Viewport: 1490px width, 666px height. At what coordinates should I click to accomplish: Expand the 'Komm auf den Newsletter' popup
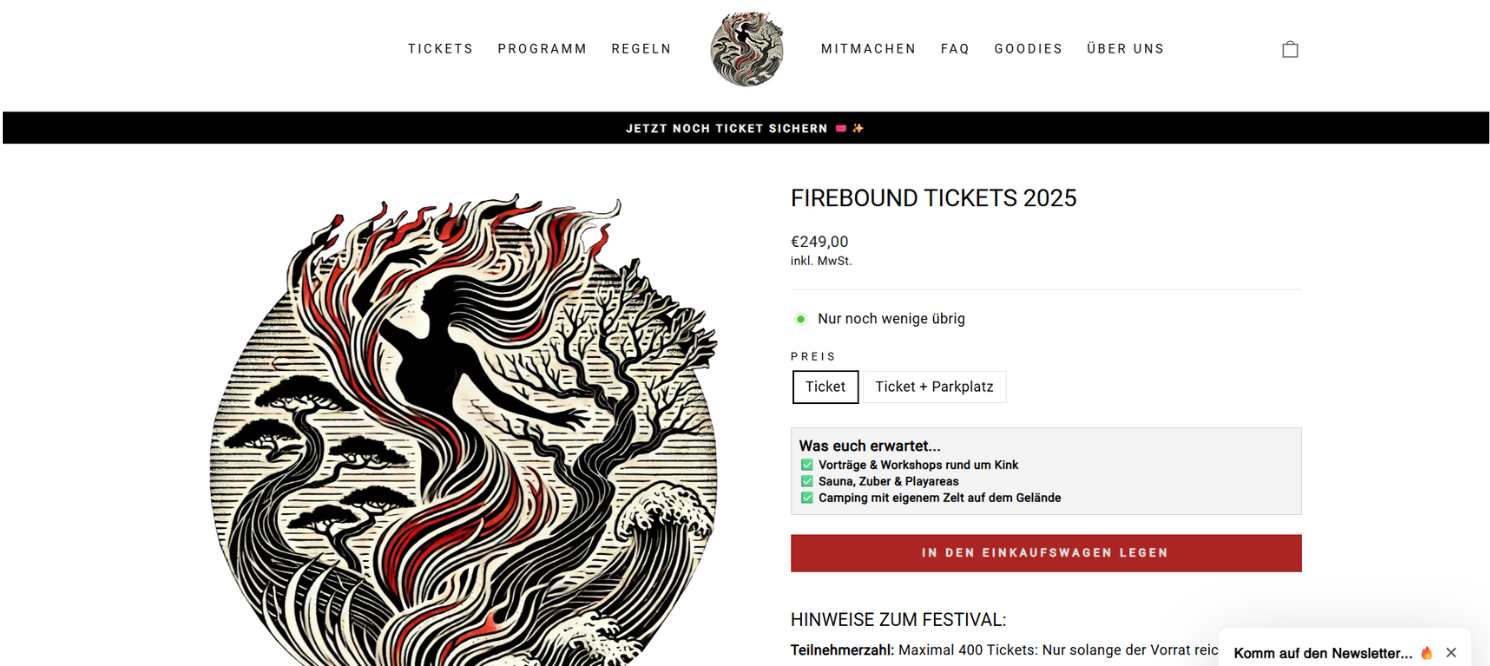coord(1322,653)
